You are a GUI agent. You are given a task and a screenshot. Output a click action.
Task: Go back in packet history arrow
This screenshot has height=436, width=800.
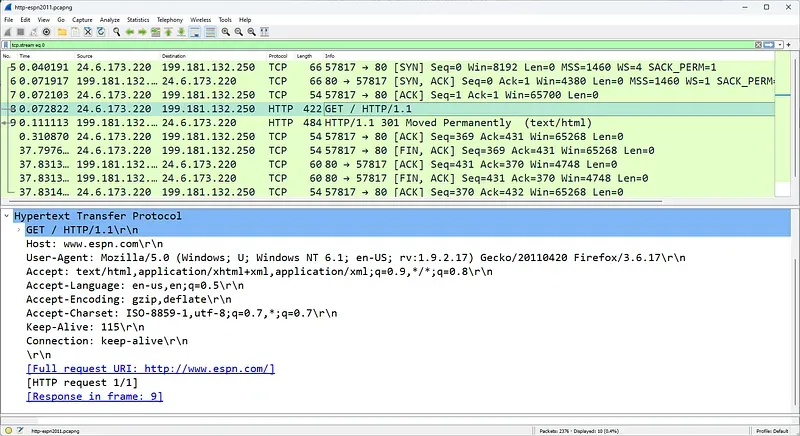(130, 32)
